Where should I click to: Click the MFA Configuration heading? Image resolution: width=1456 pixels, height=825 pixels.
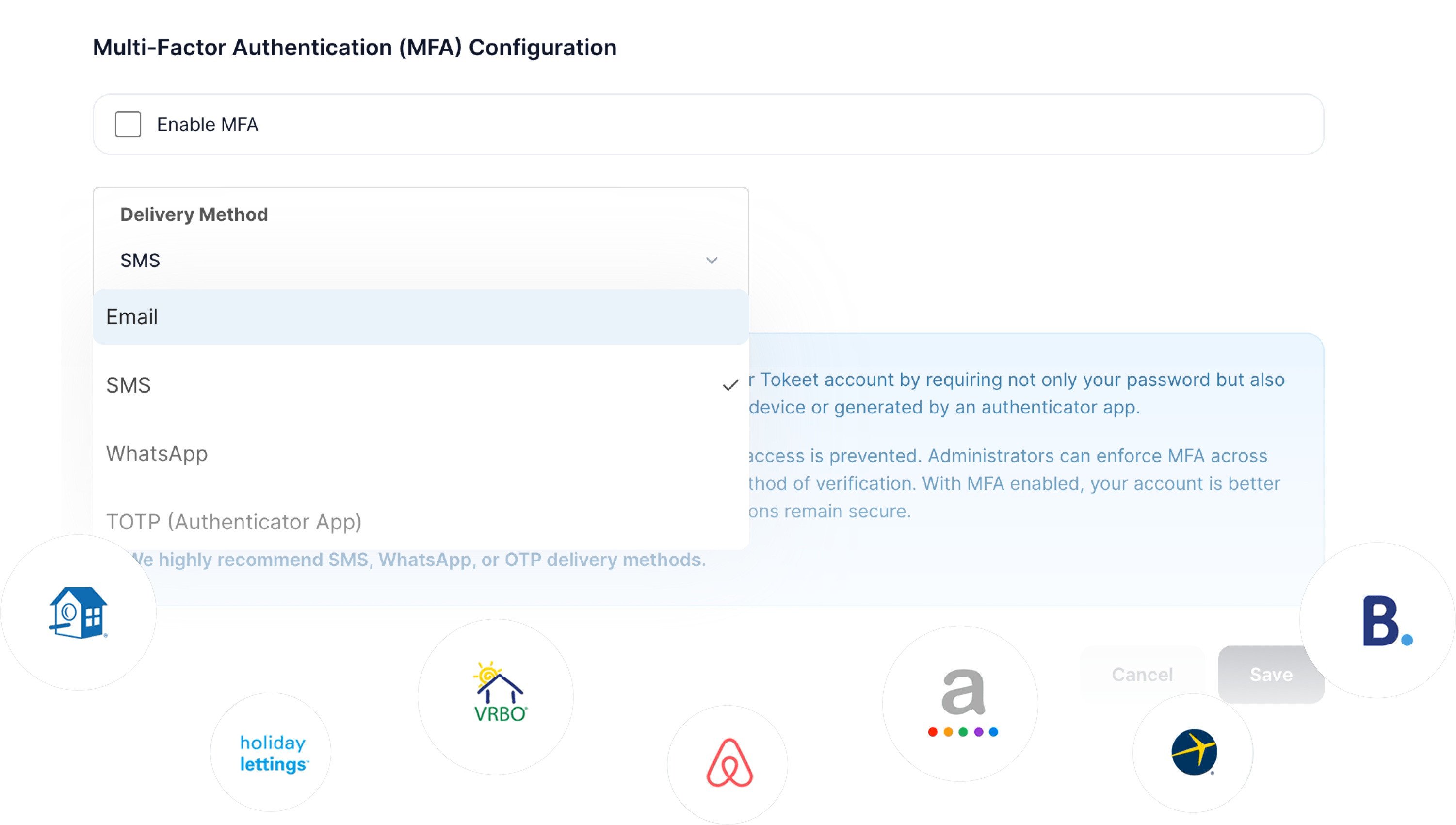pos(355,48)
